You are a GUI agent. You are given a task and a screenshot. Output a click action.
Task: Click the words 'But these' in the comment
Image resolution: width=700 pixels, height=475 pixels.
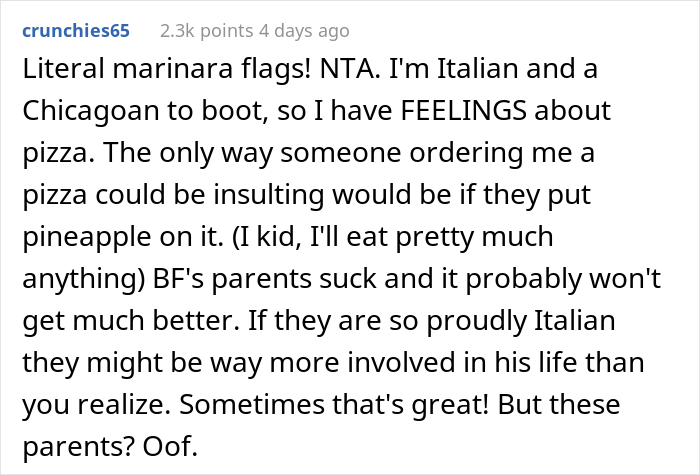coord(559,404)
